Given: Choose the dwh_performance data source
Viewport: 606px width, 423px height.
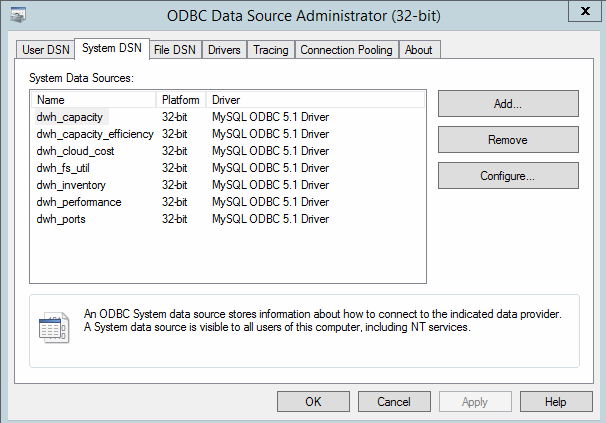Looking at the screenshot, I should [79, 202].
